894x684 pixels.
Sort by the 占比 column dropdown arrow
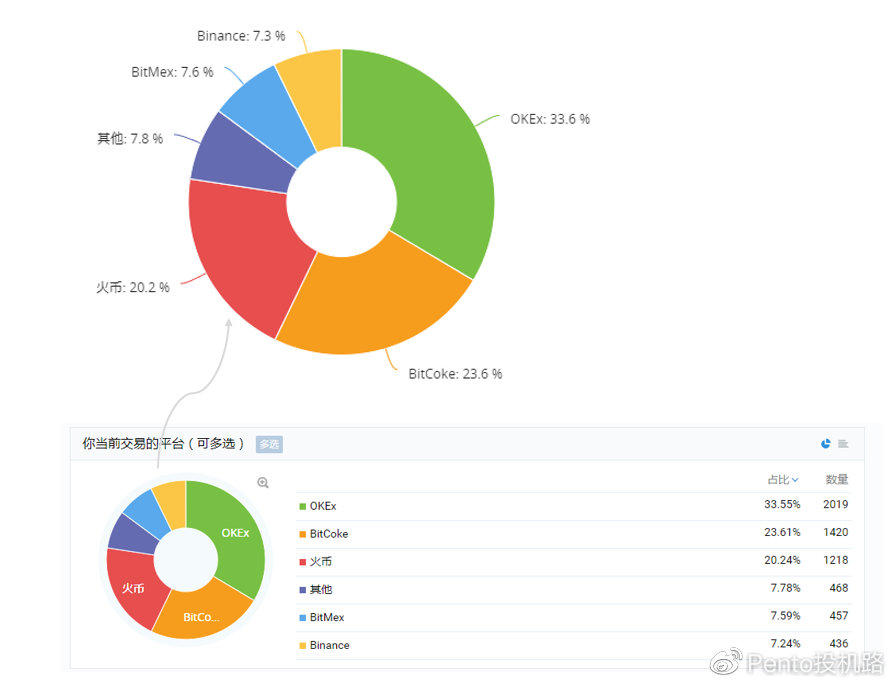tap(795, 480)
